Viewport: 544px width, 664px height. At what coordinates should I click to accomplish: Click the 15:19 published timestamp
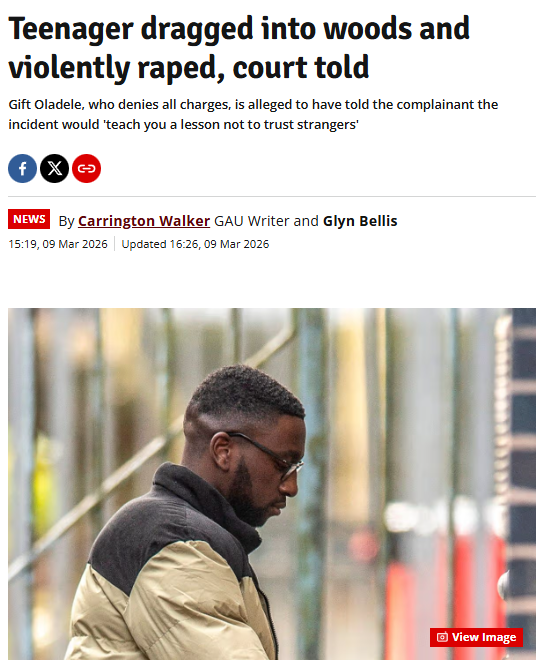pos(58,244)
